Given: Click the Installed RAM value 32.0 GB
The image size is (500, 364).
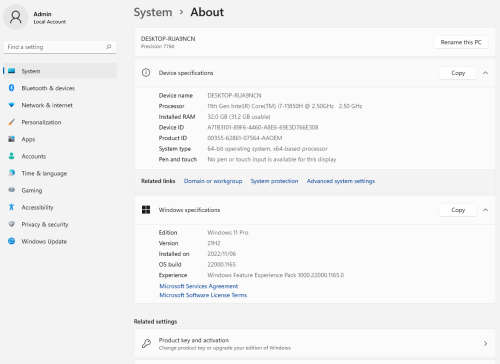Looking at the screenshot, I should (x=239, y=117).
